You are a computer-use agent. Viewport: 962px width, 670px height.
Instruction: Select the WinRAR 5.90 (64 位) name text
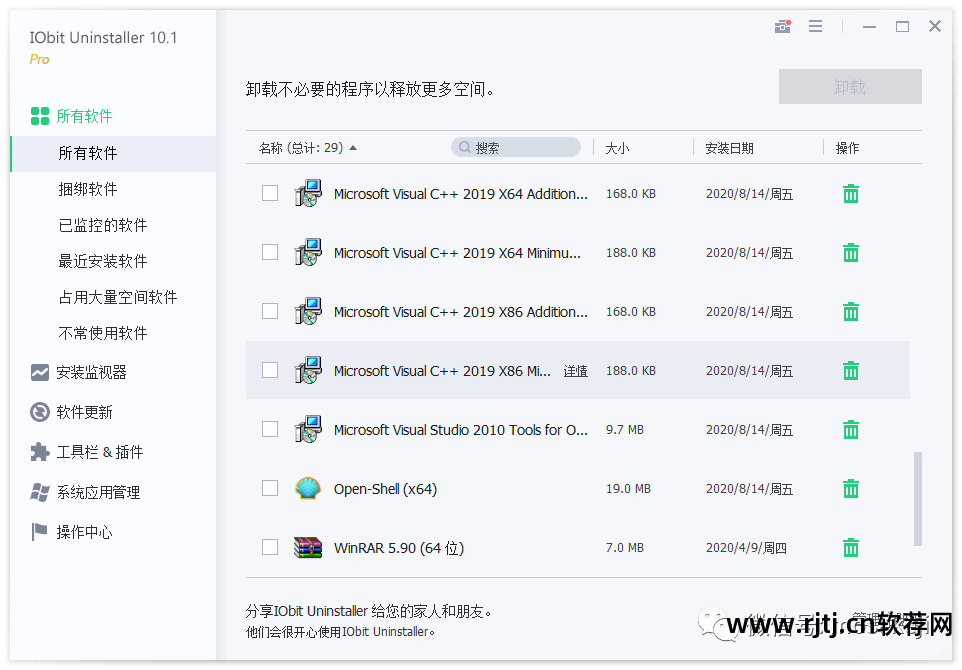[x=399, y=548]
